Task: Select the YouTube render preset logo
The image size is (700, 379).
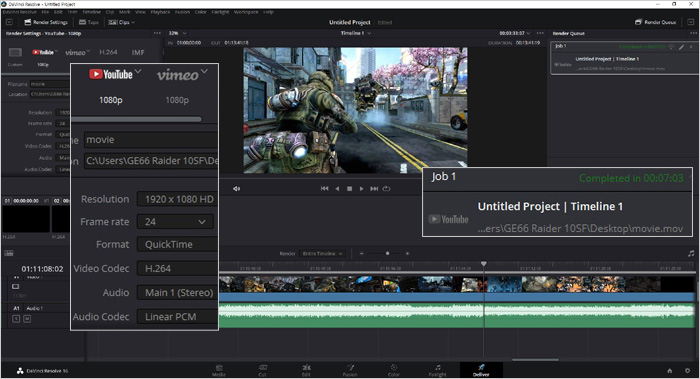Action: click(x=42, y=52)
